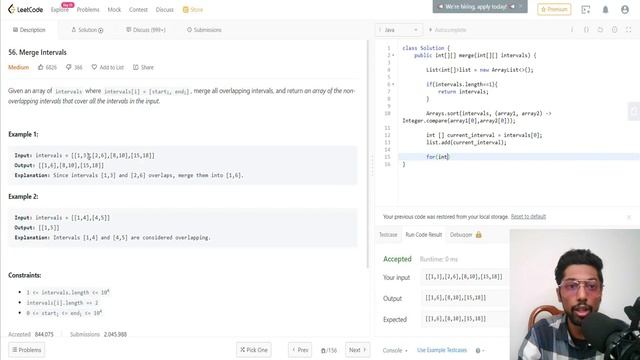640x360 pixels.
Task: Switch to the Submissions tab
Action: tap(204, 30)
